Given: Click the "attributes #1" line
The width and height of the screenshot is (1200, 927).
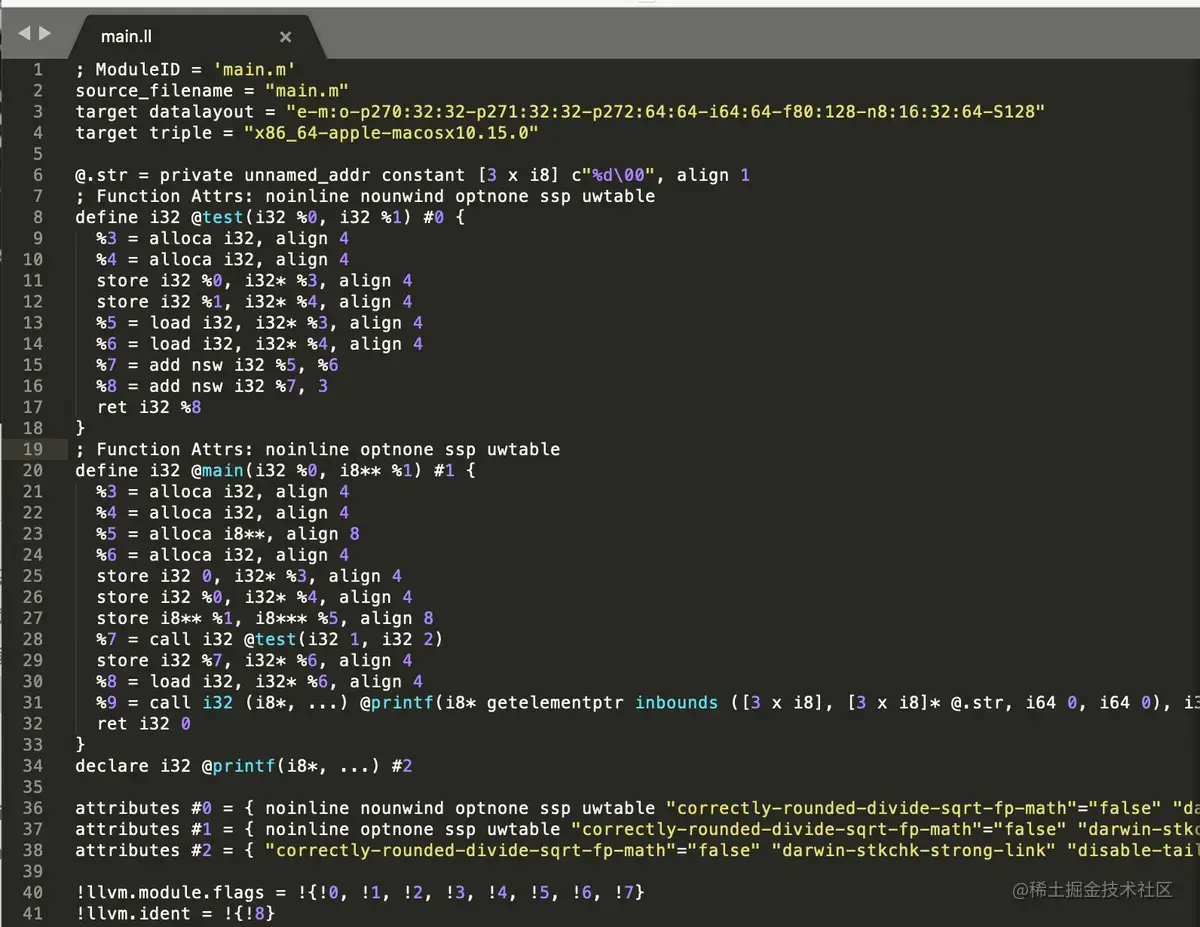Looking at the screenshot, I should [x=637, y=829].
